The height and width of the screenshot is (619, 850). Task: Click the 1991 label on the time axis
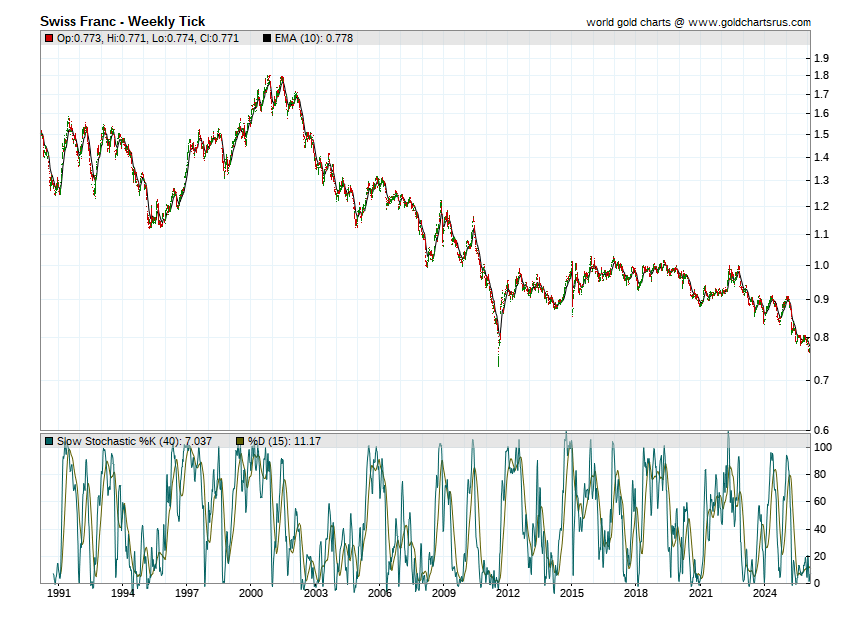click(59, 593)
